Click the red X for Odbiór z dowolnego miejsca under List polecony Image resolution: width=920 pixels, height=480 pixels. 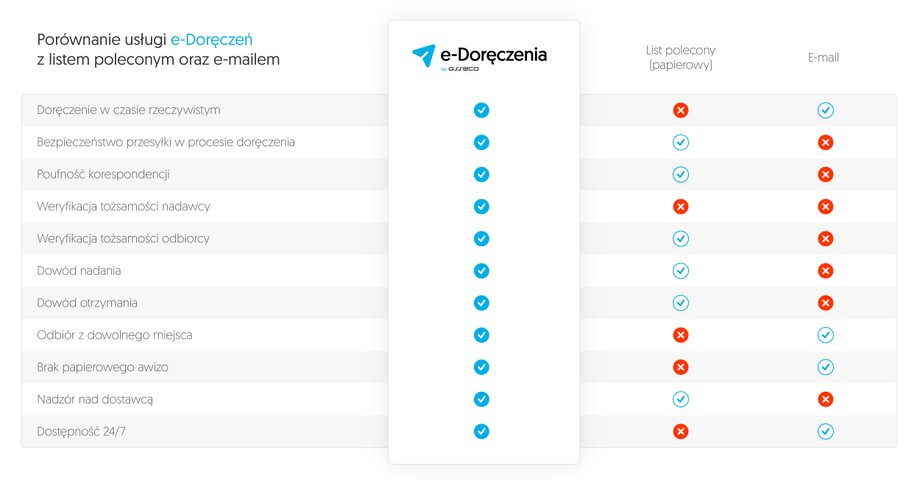(x=681, y=335)
